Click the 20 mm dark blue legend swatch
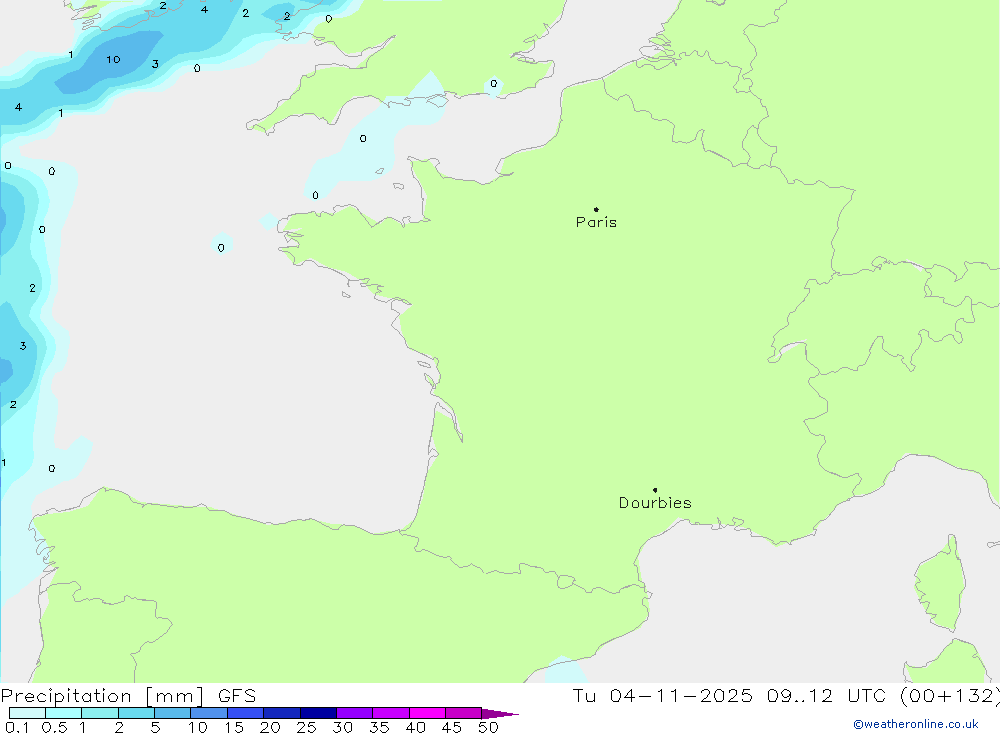1000x733 pixels. [x=281, y=713]
